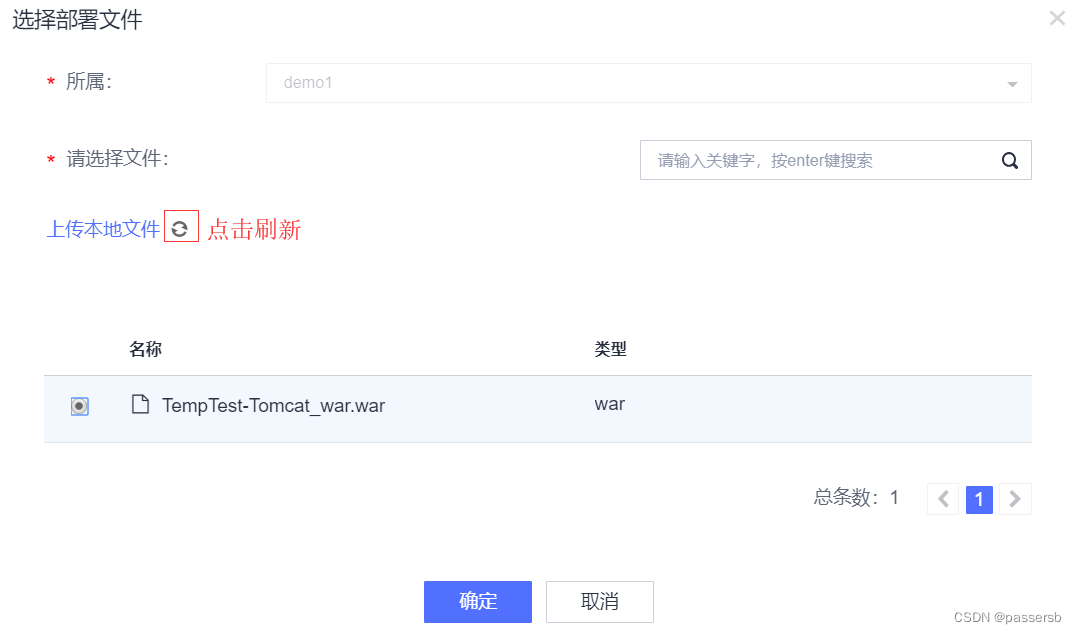Go to next page arrow

pos(1015,499)
